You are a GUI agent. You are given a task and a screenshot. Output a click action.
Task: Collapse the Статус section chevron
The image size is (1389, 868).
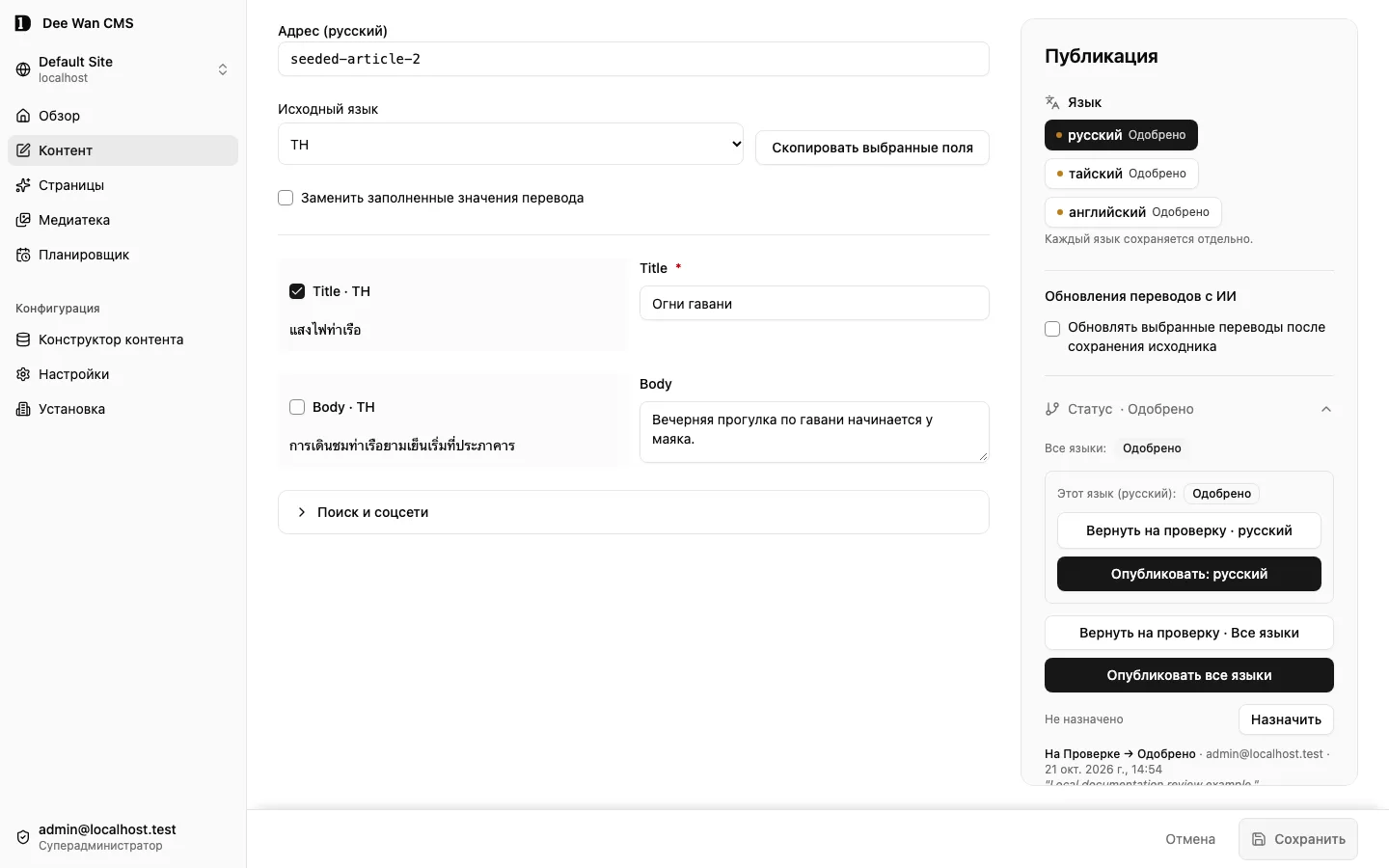(1326, 409)
